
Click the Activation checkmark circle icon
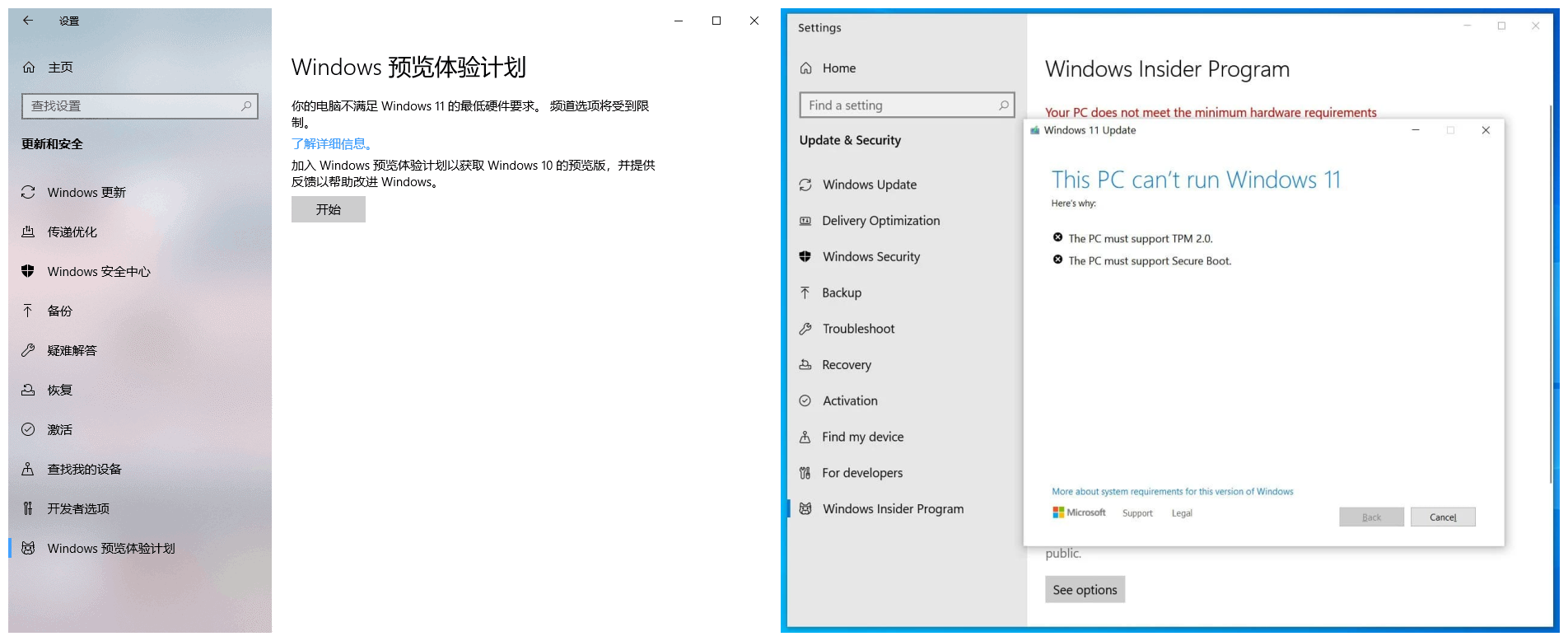click(x=805, y=401)
